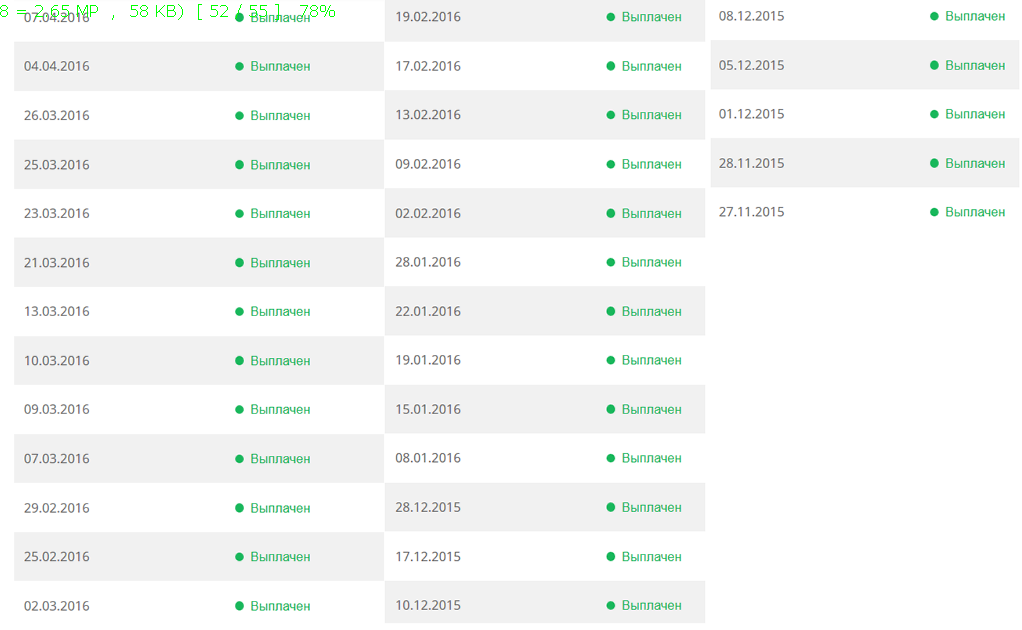Click Выплачен status for 15.01.2016
The width and height of the screenshot is (1022, 630).
[x=651, y=409]
